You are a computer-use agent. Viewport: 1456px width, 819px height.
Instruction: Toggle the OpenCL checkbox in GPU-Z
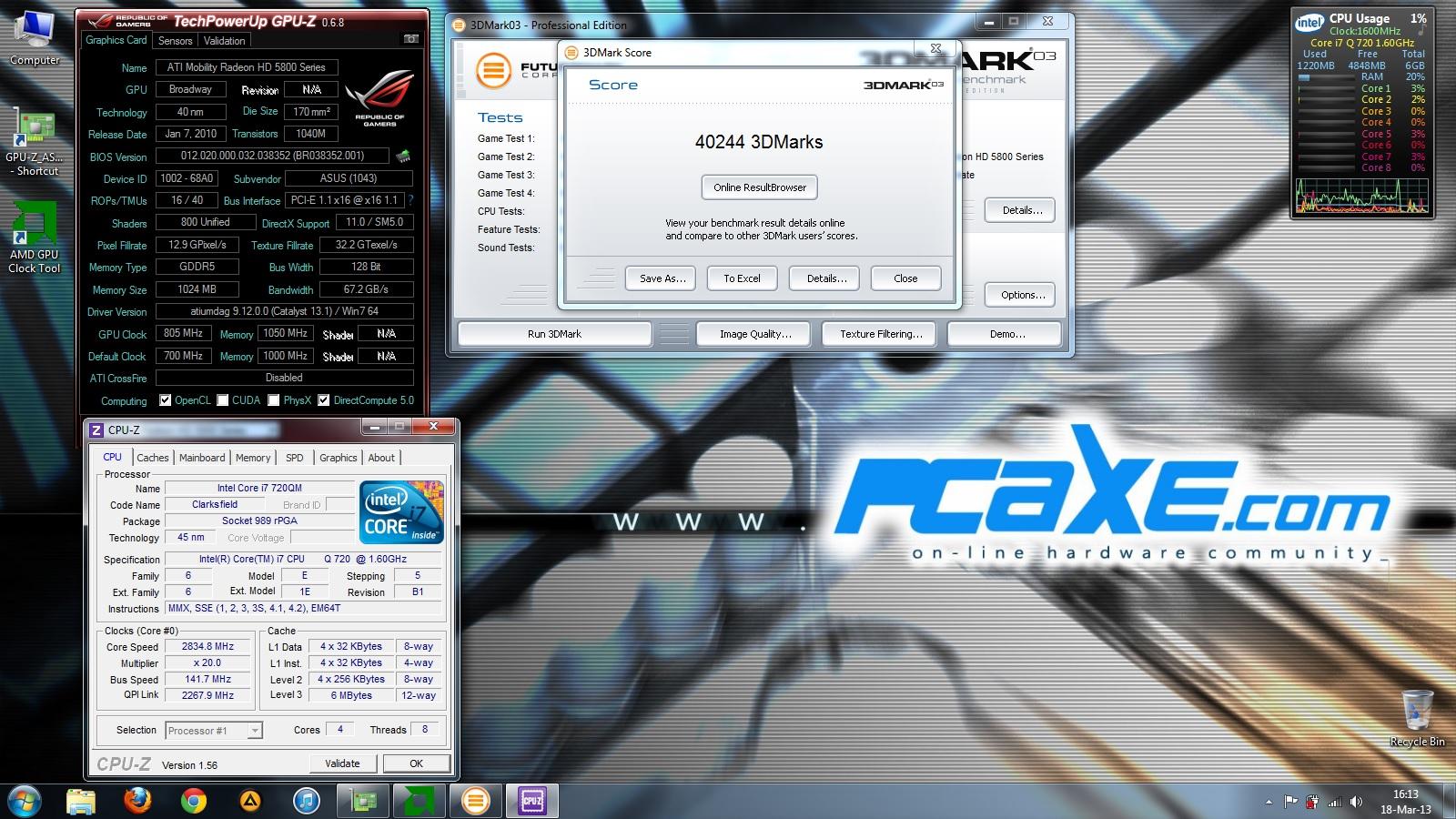click(165, 400)
